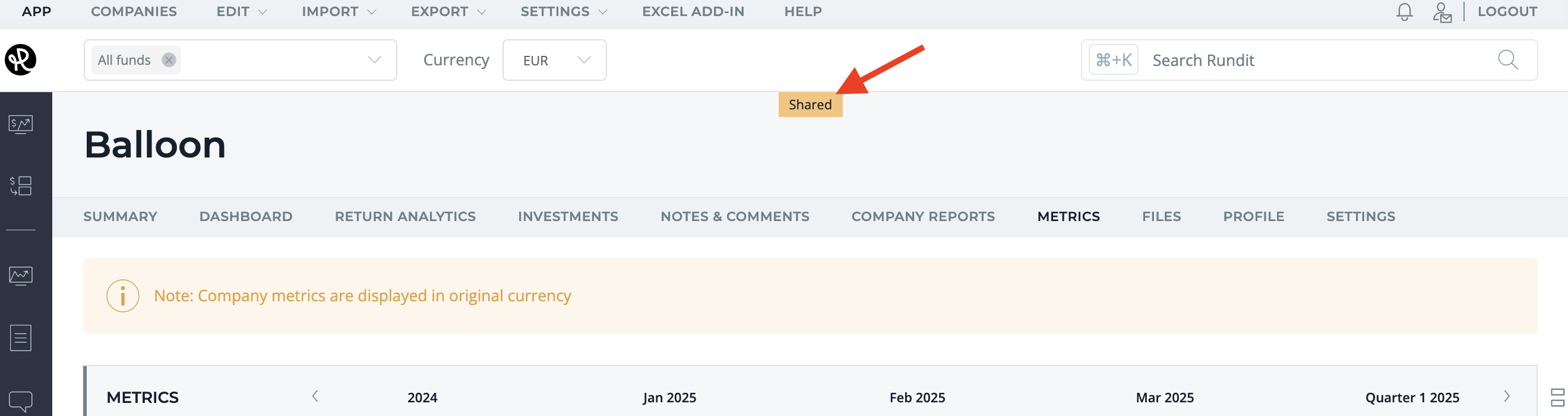1568x416 pixels.
Task: Open the notifications bell
Action: coord(1404,12)
